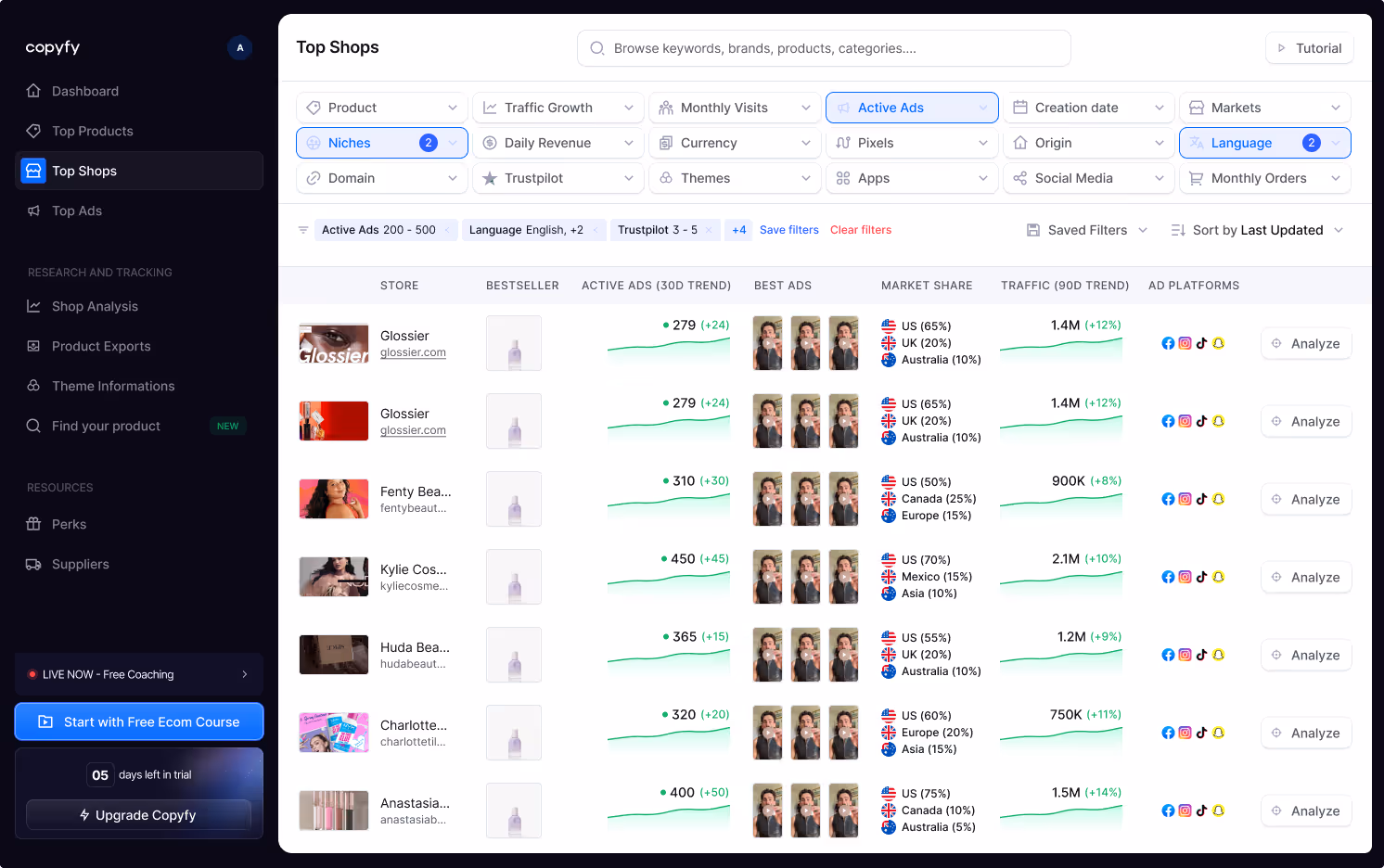The image size is (1384, 868).
Task: Open the Themes filter
Action: point(735,178)
